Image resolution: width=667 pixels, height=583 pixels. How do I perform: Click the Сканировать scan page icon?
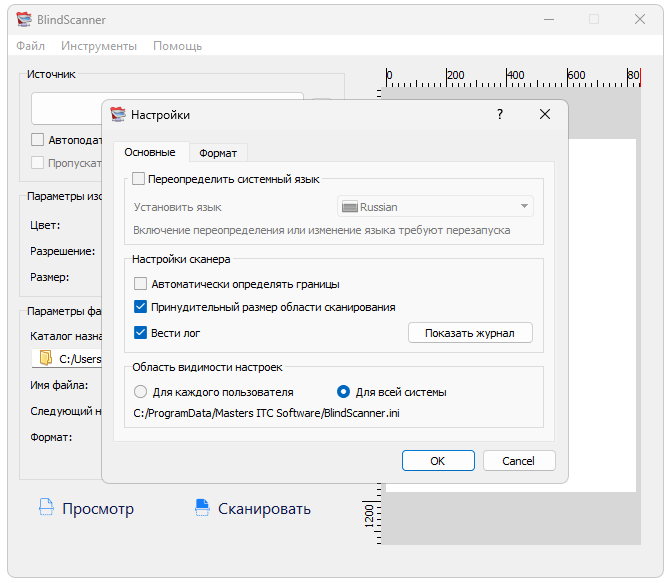click(202, 507)
